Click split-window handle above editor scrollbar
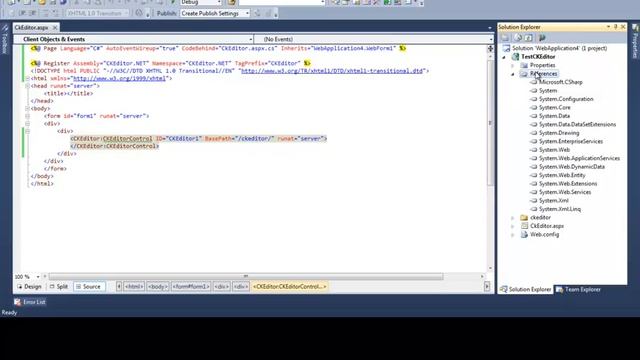Image resolution: width=640 pixels, height=360 pixels. coord(490,49)
